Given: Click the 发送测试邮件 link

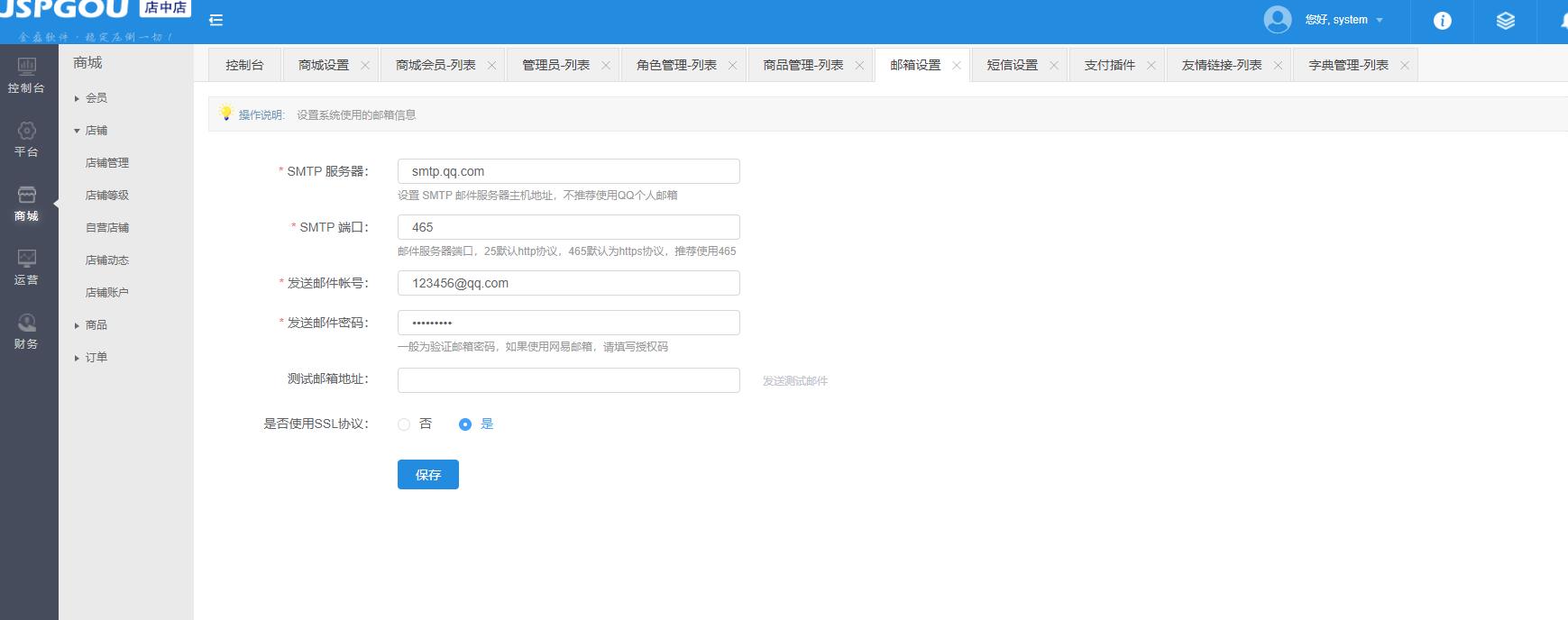Looking at the screenshot, I should [794, 381].
